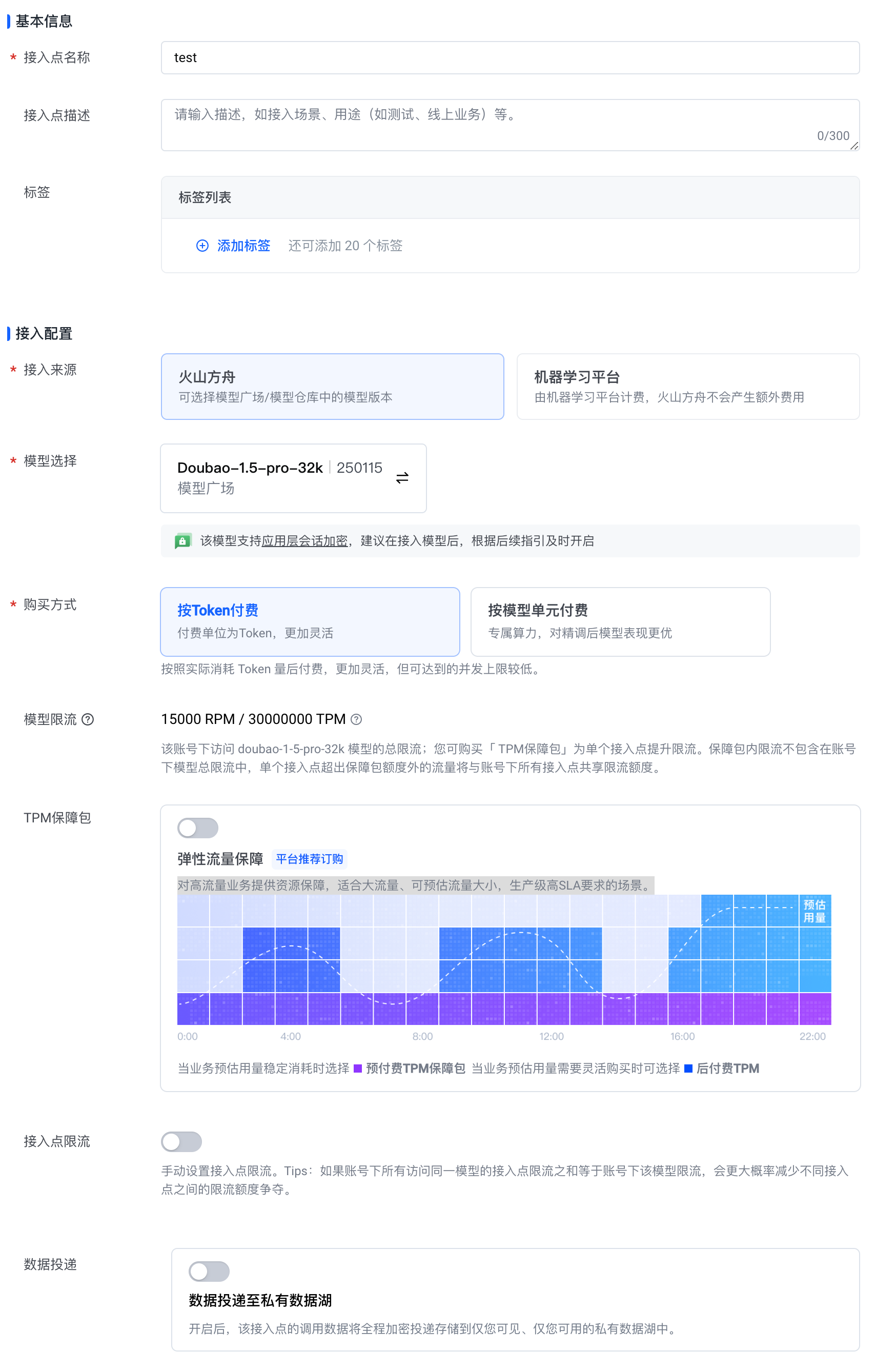
Task: Click the 接入点名称 field containing test
Action: pyautogui.click(x=510, y=57)
